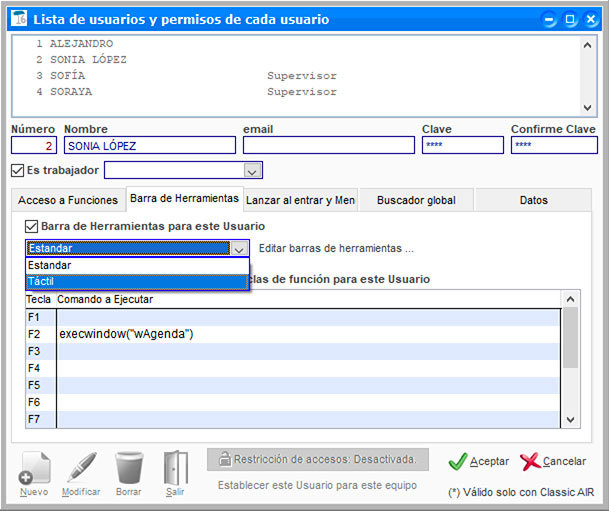Image resolution: width=609 pixels, height=511 pixels.
Task: Focus the Clave password field
Action: (x=463, y=146)
